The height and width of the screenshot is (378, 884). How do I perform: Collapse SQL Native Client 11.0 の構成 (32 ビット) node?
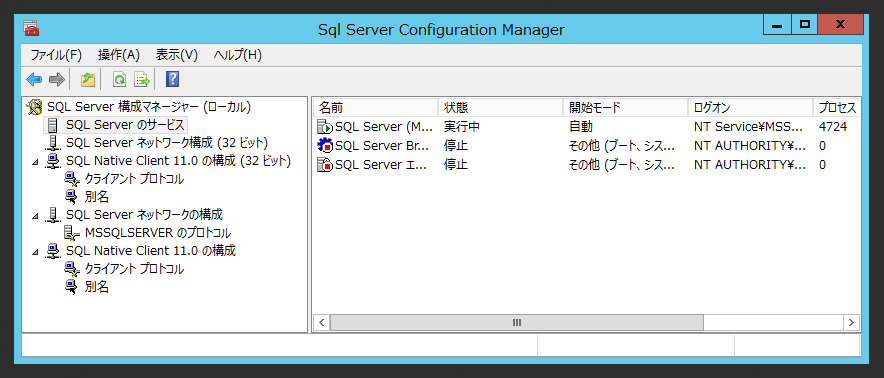click(x=36, y=162)
